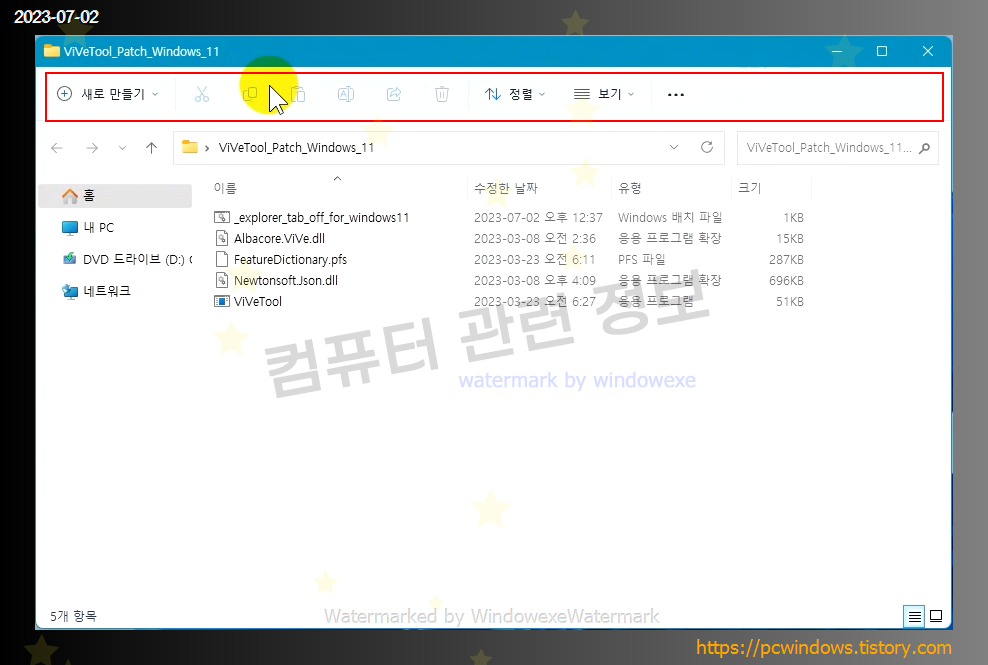Sort by the 수정한 날짜 column header
This screenshot has height=665, width=988.
505,188
